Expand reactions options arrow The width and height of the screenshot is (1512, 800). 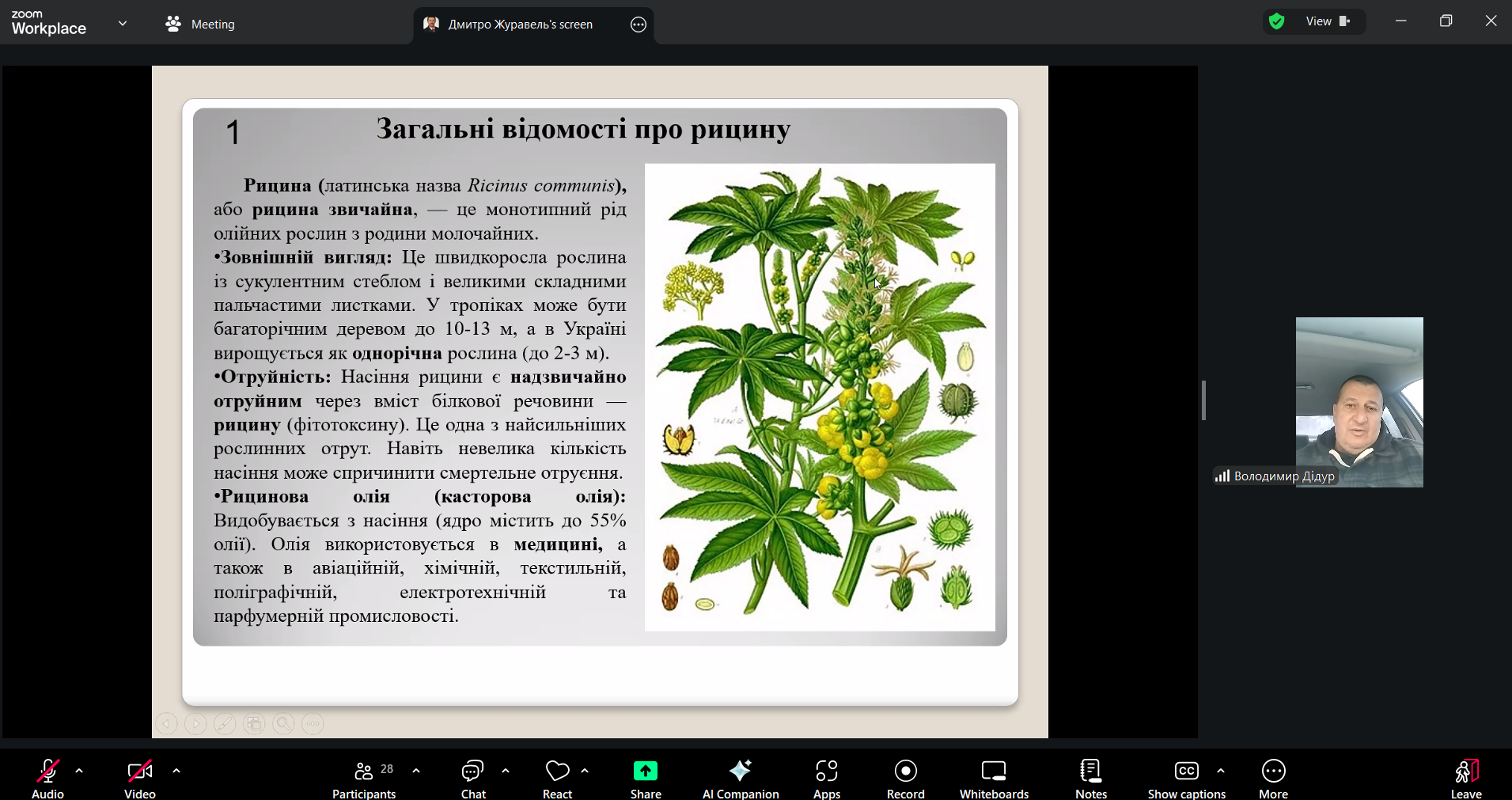tap(585, 770)
